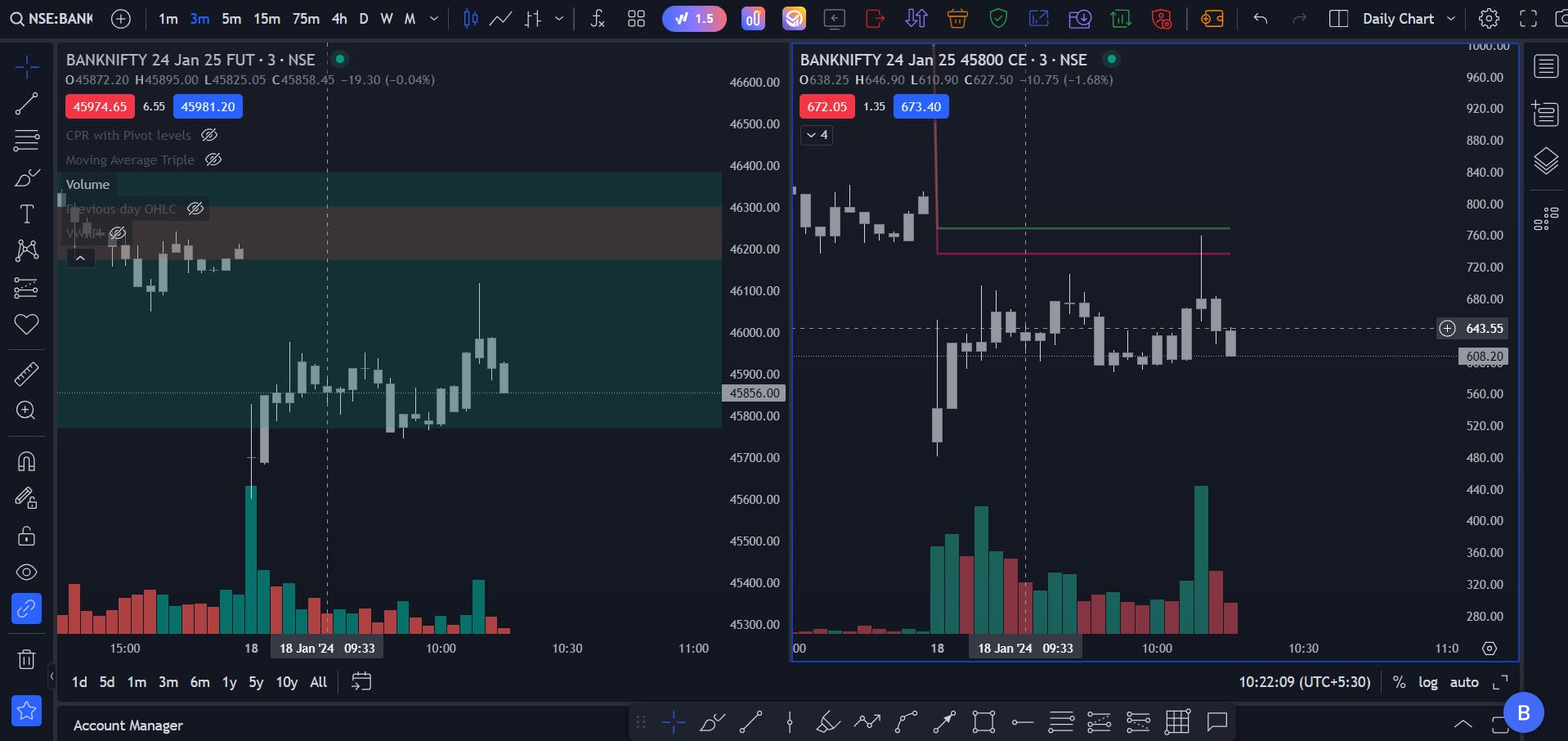
Task: Click the green shield checkmark icon
Action: pyautogui.click(x=998, y=19)
